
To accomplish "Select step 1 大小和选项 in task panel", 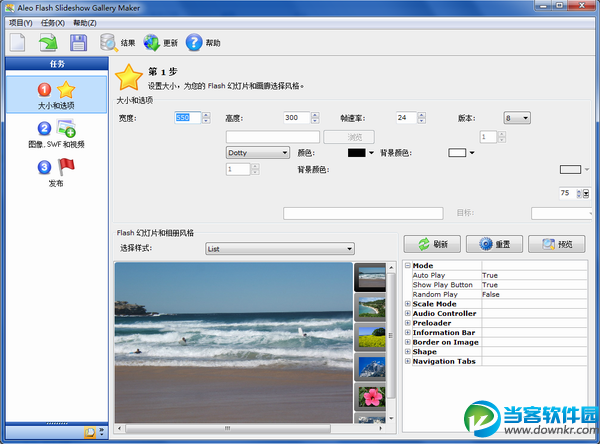I will 56,95.
